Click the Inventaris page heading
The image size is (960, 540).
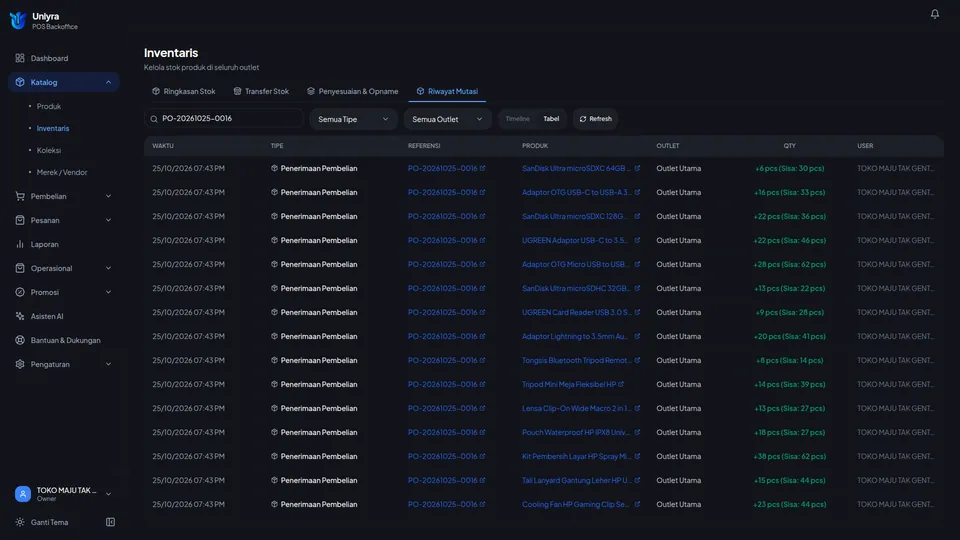tap(171, 53)
